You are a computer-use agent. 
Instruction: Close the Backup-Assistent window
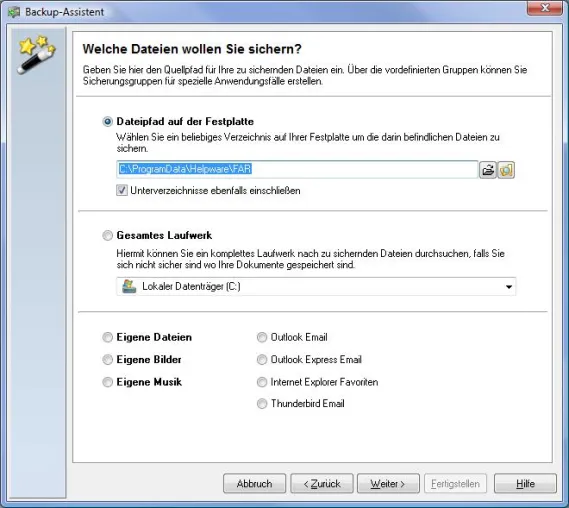point(545,8)
